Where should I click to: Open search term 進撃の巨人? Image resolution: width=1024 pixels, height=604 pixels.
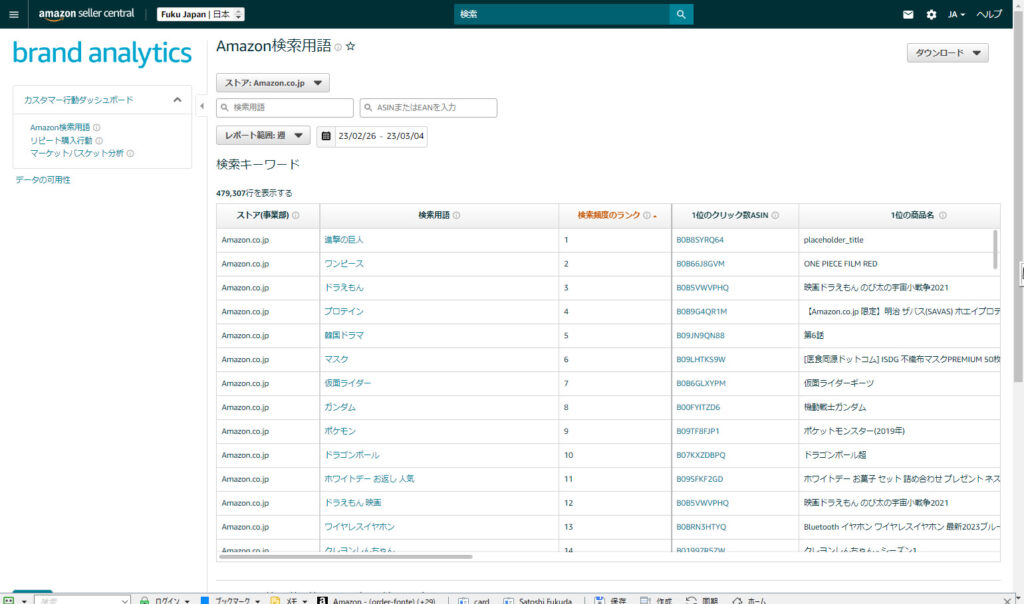[x=344, y=240]
